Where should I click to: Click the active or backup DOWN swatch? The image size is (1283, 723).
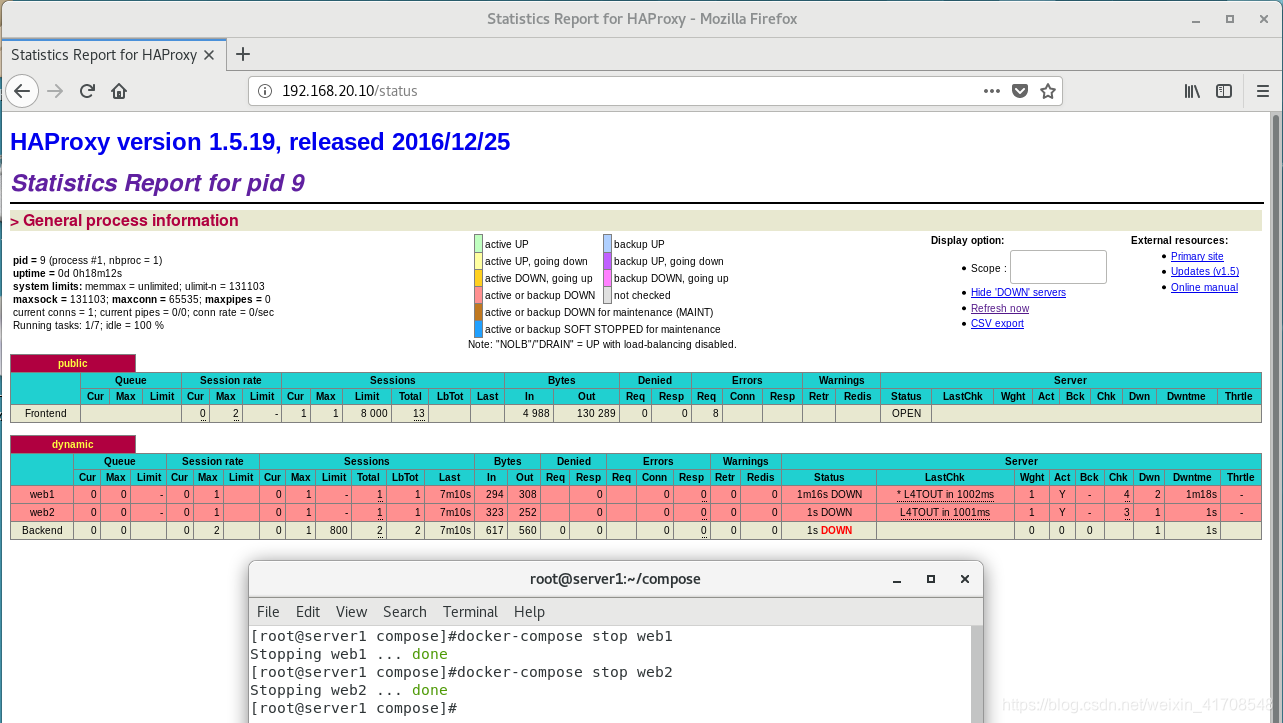[478, 295]
